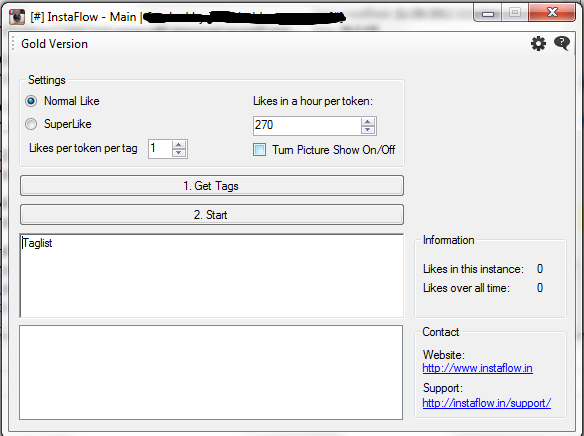
Task: Click the 270 likes per hour field
Action: (307, 125)
